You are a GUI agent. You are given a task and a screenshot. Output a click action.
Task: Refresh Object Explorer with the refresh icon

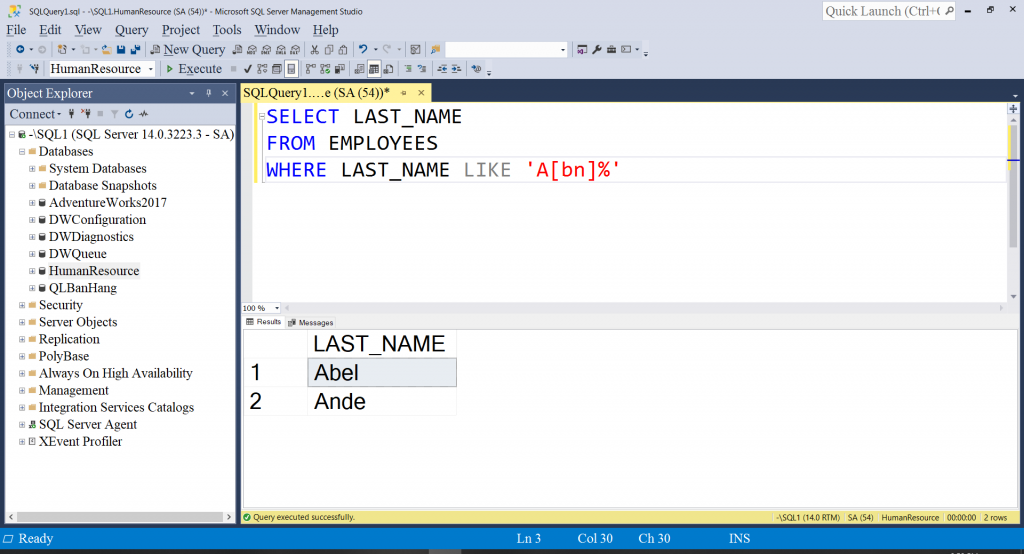pos(129,114)
